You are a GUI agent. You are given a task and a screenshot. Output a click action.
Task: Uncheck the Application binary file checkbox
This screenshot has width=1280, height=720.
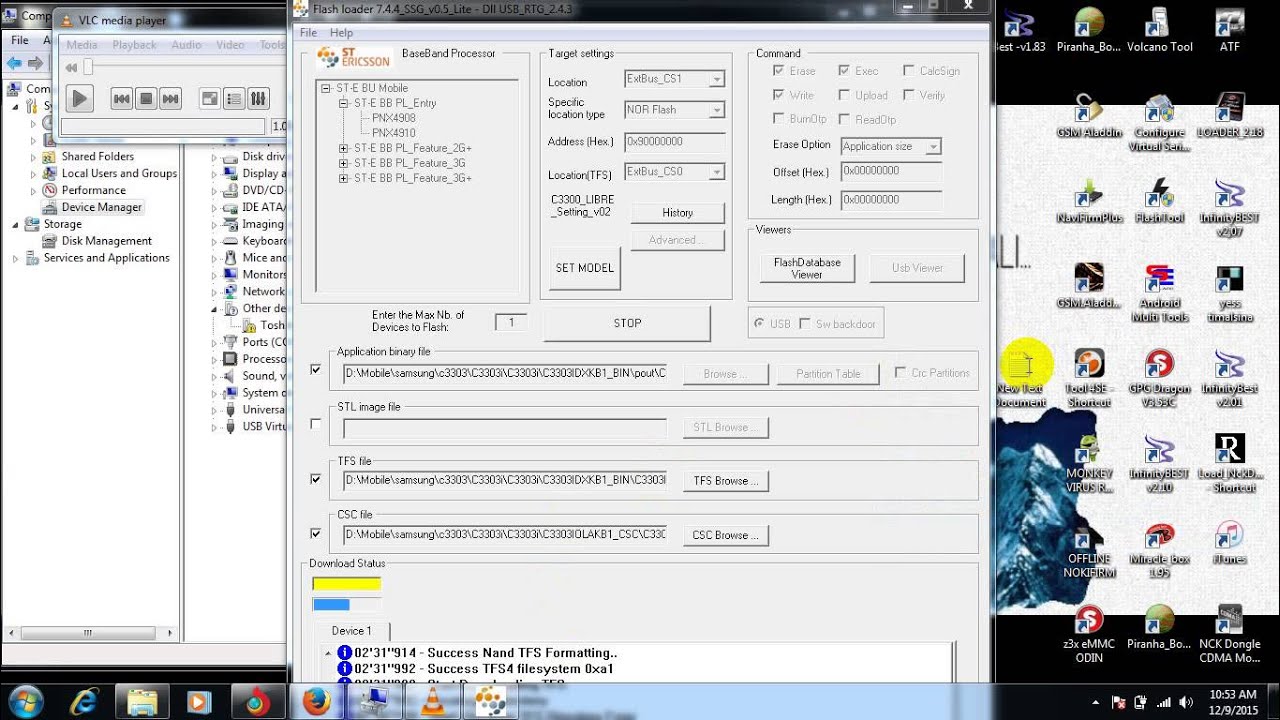(x=316, y=370)
